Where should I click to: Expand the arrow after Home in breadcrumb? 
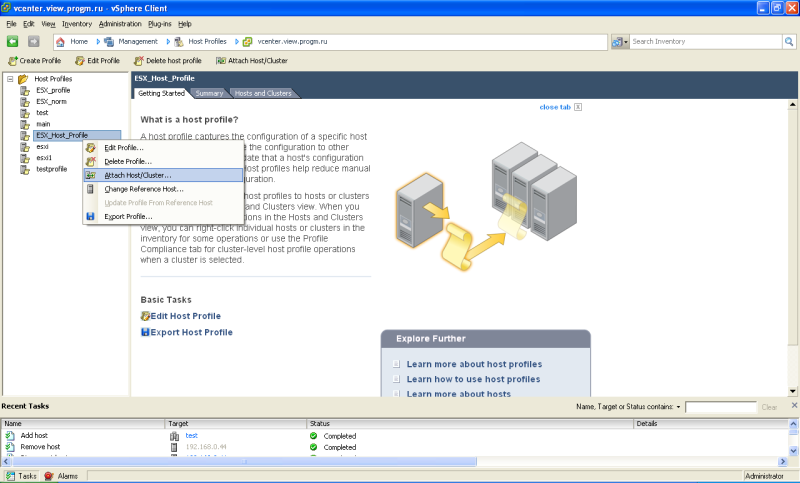pos(98,42)
